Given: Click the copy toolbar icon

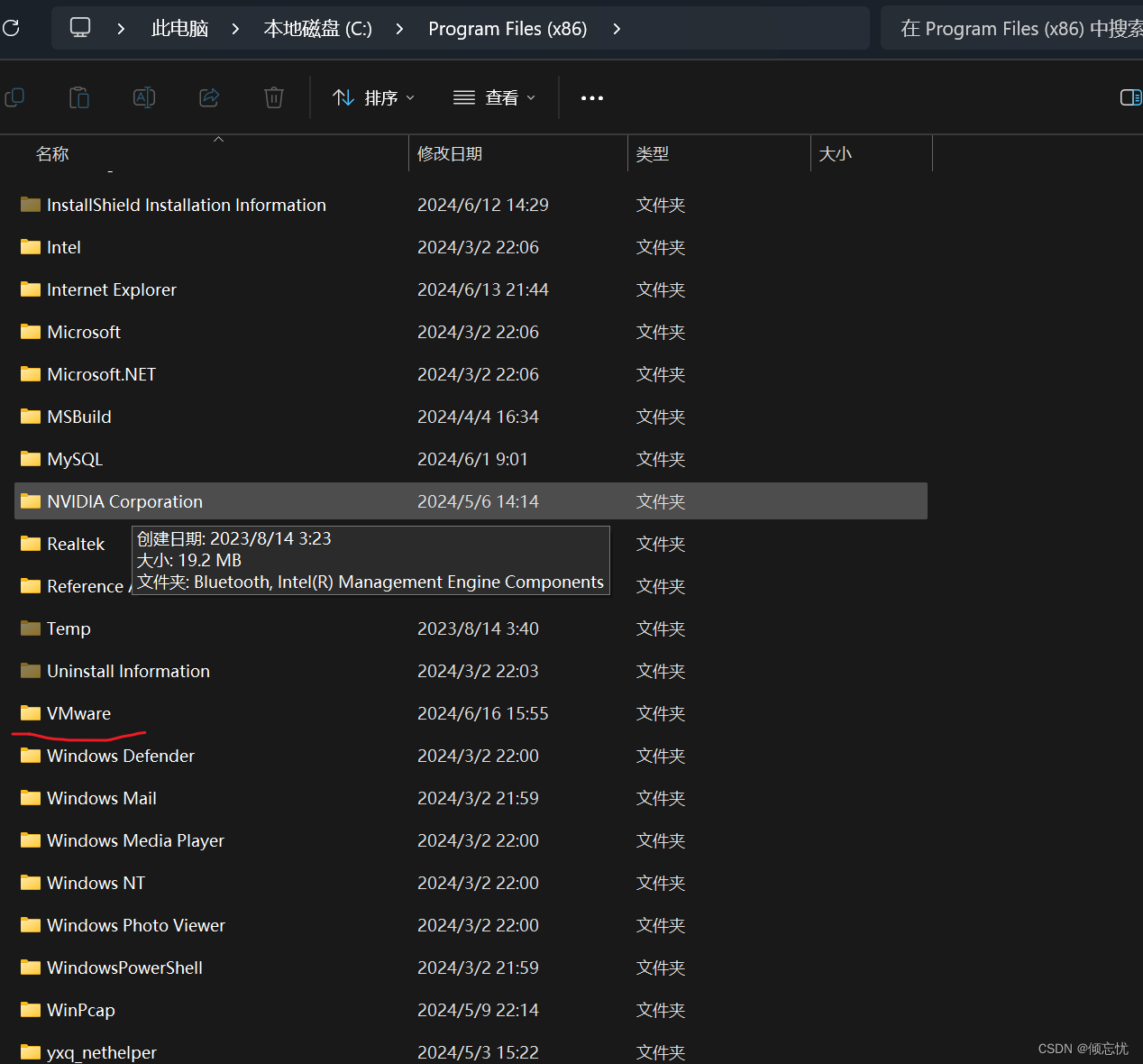Looking at the screenshot, I should coord(14,97).
